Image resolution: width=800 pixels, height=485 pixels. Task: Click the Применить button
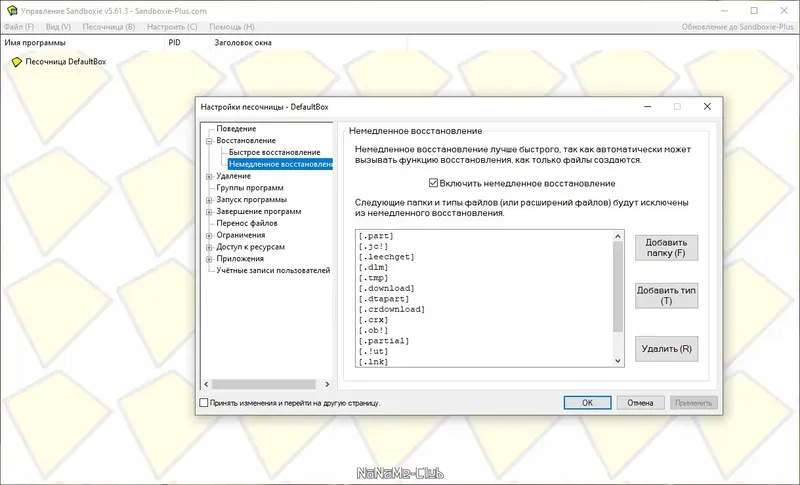click(x=693, y=402)
